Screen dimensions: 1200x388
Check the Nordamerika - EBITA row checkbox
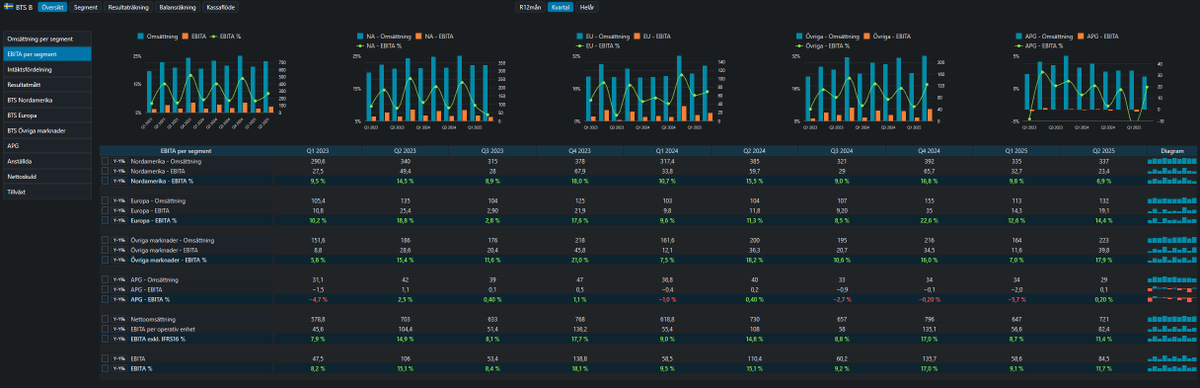pos(105,170)
